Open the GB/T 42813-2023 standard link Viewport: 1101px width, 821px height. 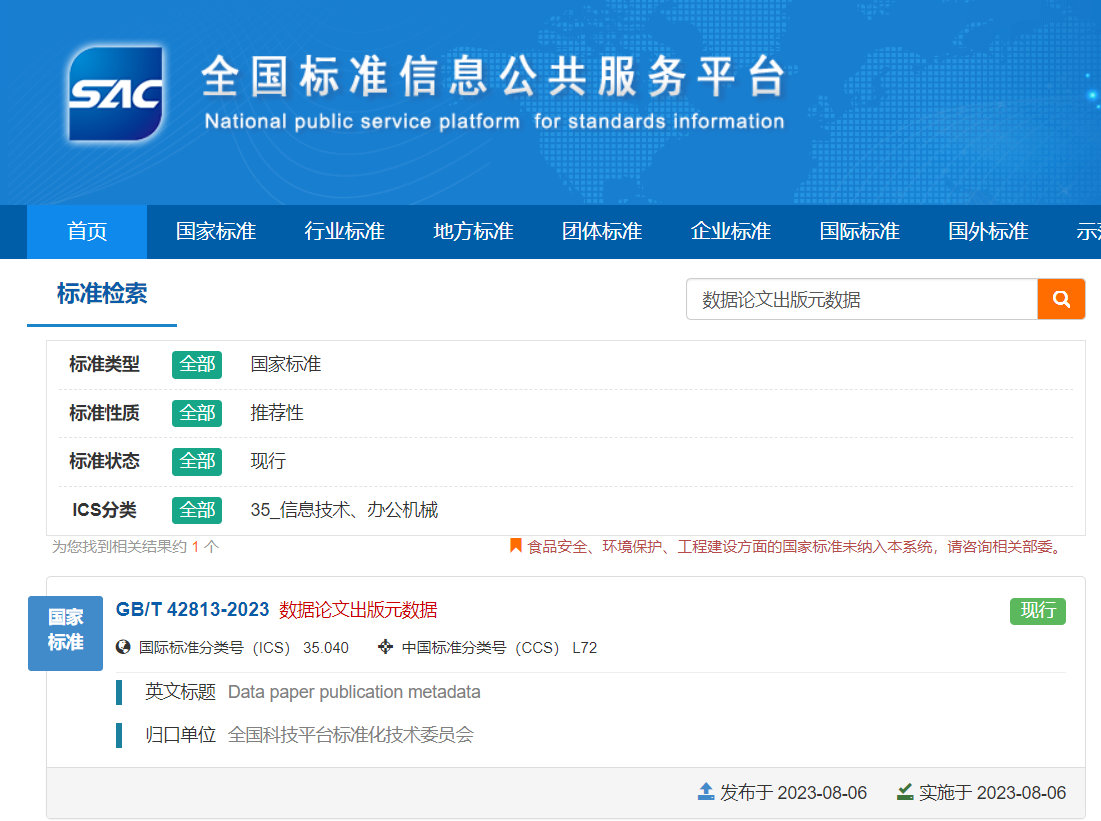pyautogui.click(x=193, y=610)
